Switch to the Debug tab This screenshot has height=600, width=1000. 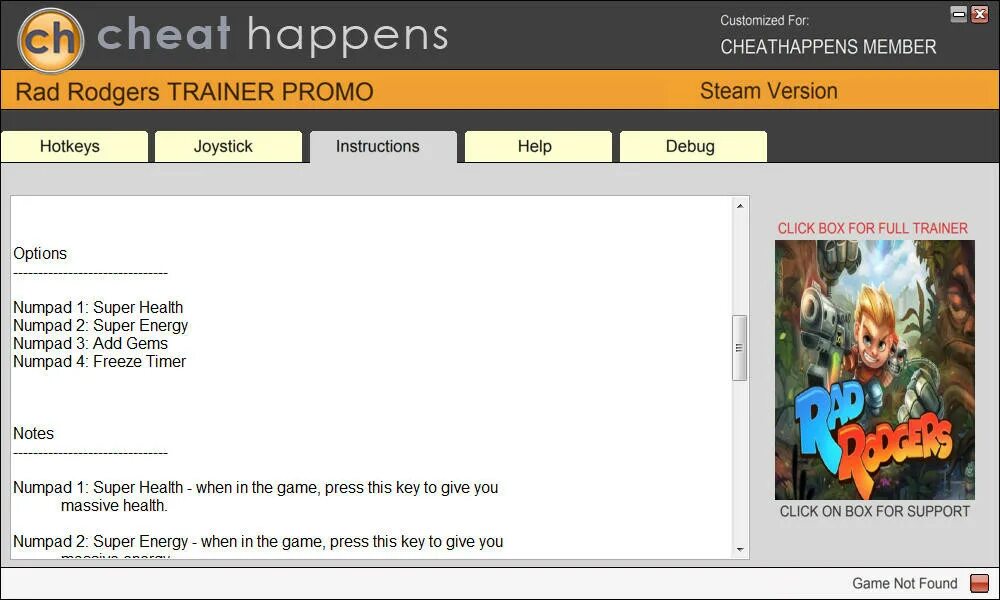[693, 147]
